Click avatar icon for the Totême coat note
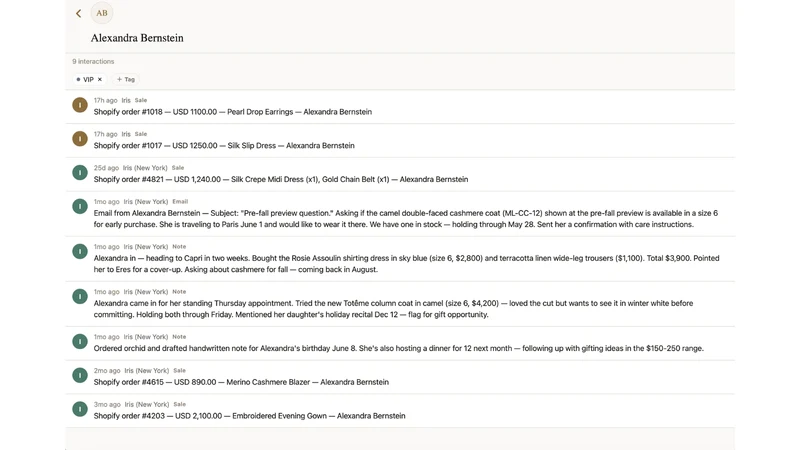 click(x=80, y=296)
